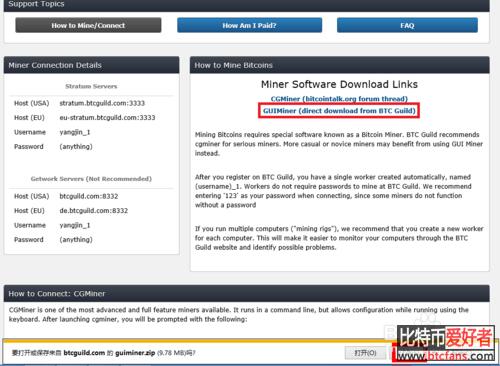500x366 pixels.
Task: Click the guiminer.zip filename in download prompt
Action: pyautogui.click(x=135, y=353)
